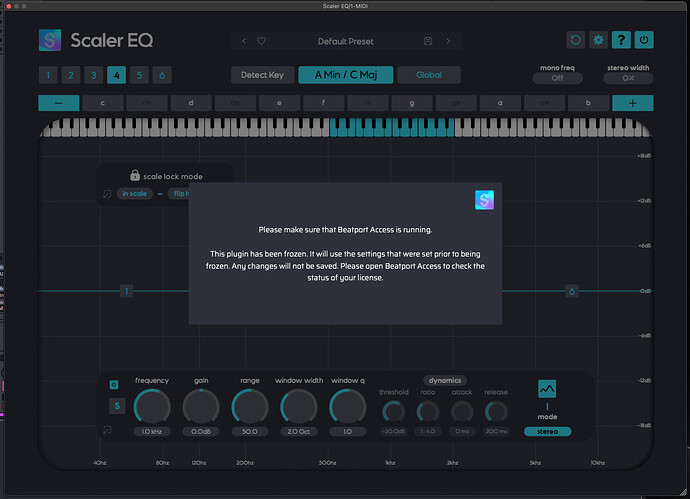This screenshot has height=499, width=690.
Task: Click the 1.0 kHz frequency value field
Action: (152, 432)
